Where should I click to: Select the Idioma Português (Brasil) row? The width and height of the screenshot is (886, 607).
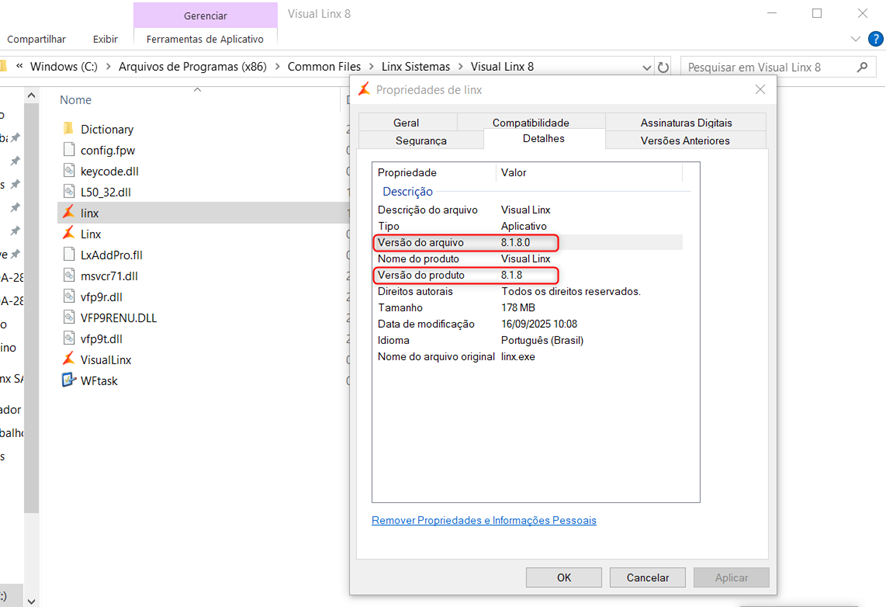[x=528, y=341]
